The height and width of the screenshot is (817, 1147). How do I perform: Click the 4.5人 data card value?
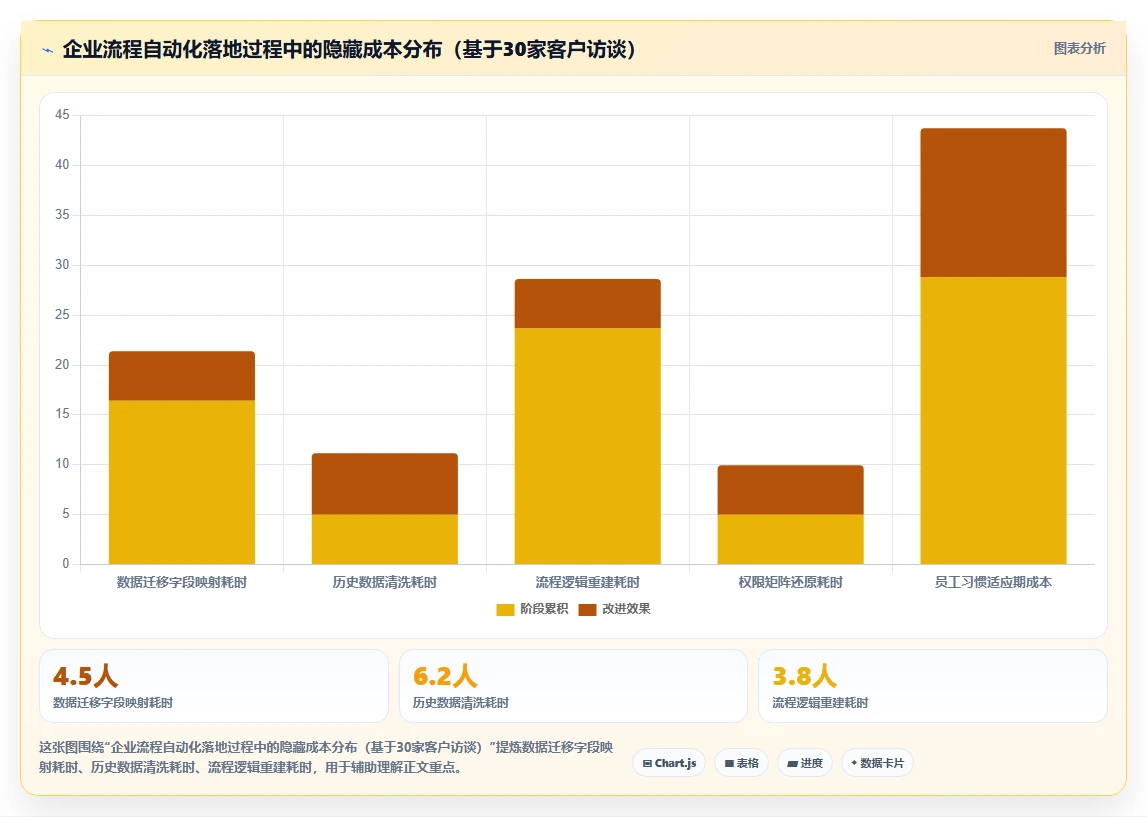click(86, 676)
